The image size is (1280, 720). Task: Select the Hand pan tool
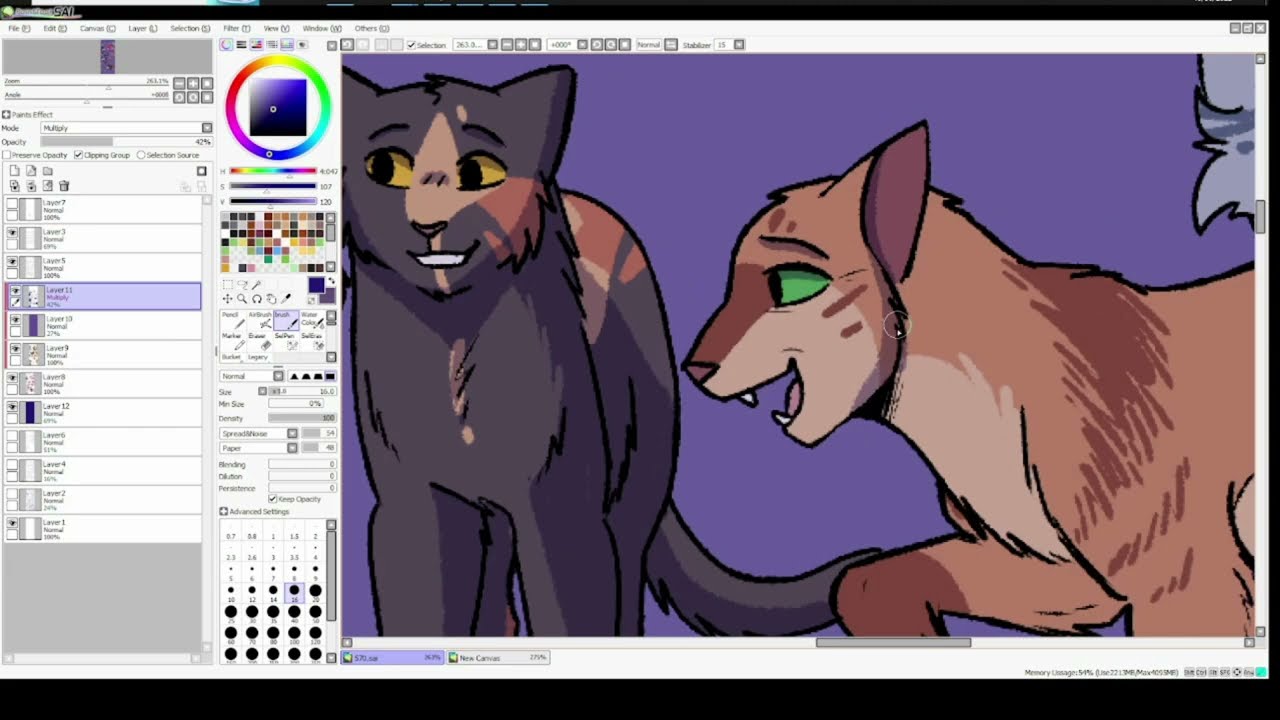tap(271, 299)
